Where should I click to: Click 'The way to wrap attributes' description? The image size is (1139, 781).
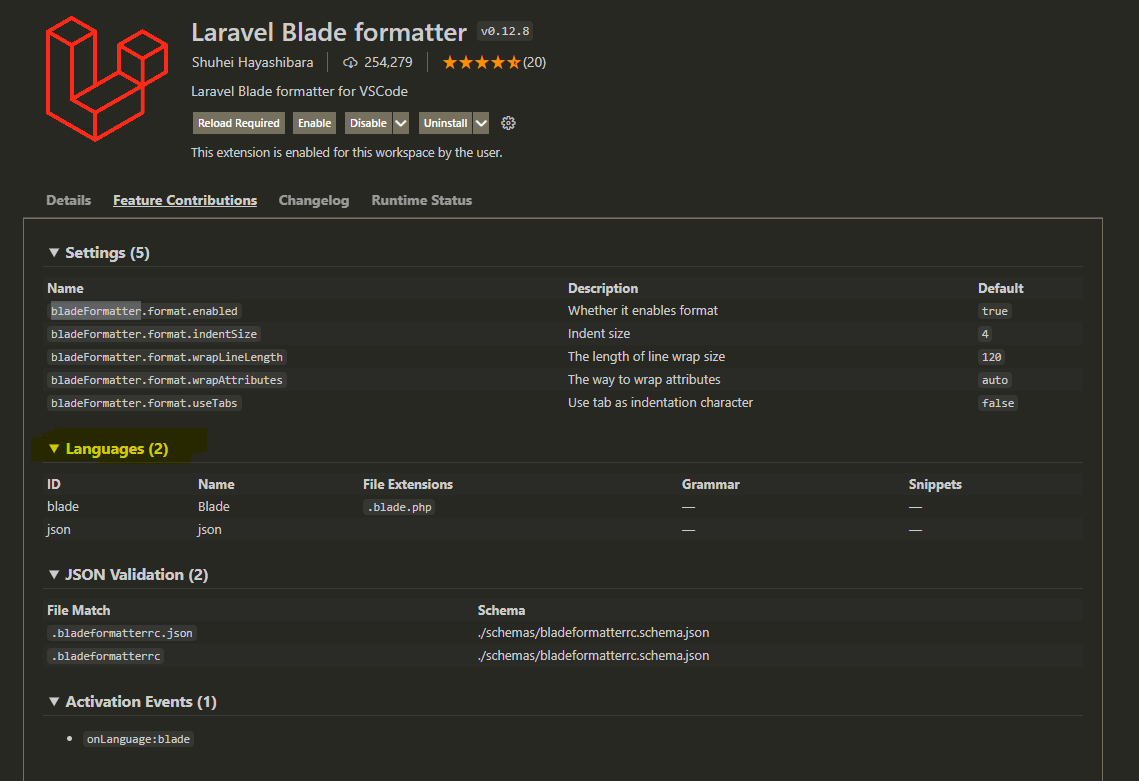coord(644,379)
